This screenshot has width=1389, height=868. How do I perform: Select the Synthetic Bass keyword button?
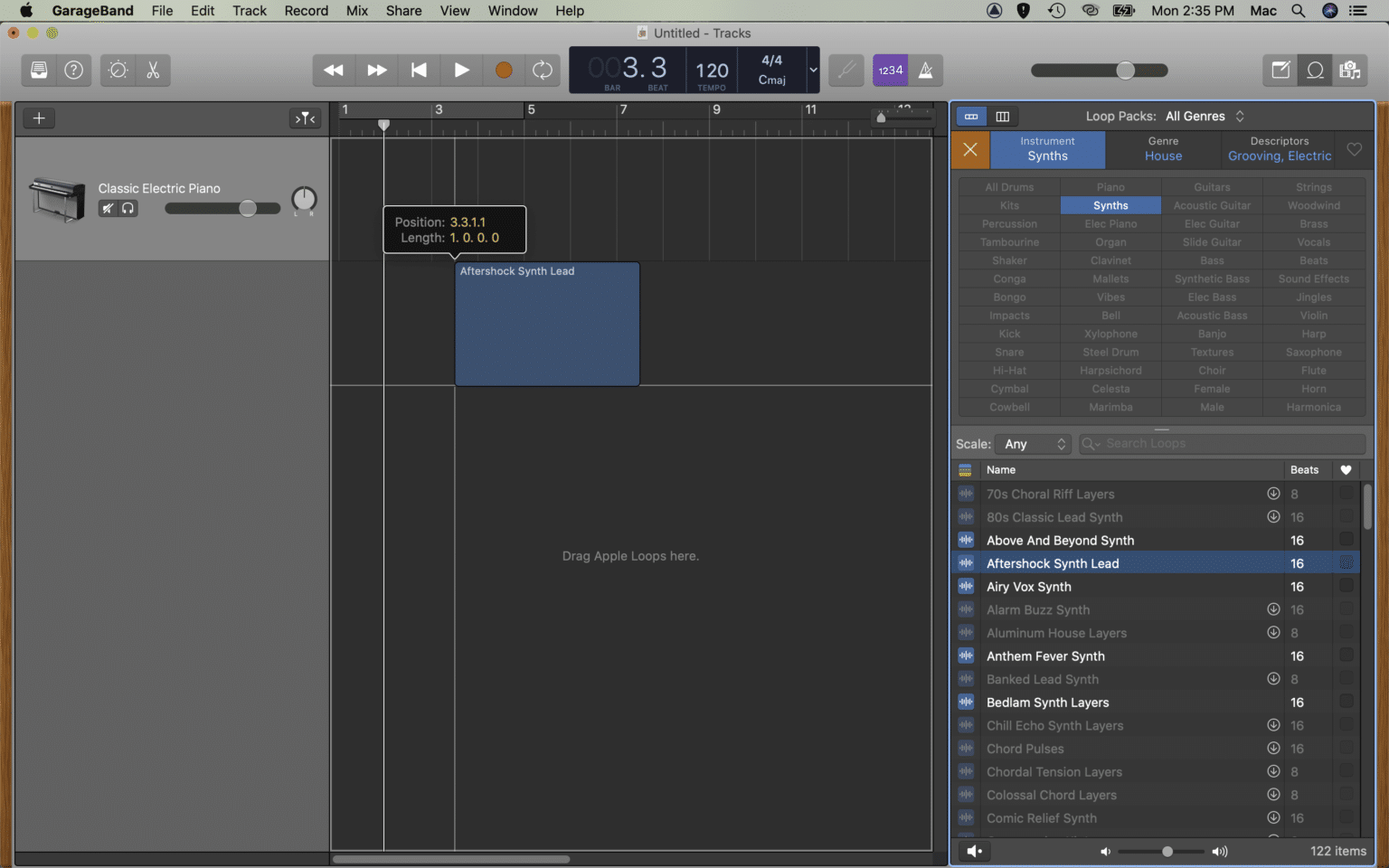[1212, 278]
